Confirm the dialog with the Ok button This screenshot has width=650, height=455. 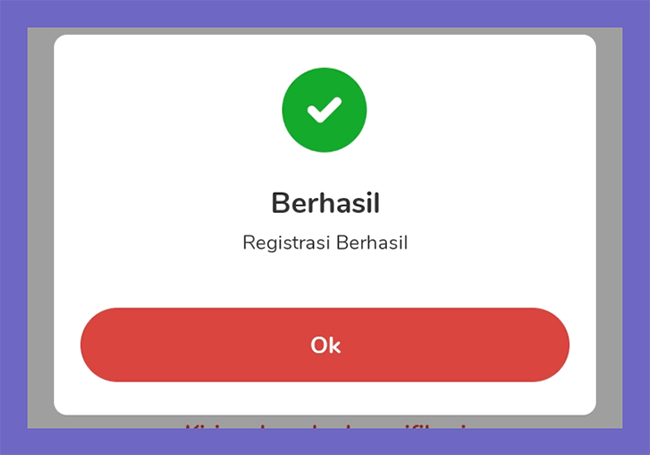pos(325,345)
